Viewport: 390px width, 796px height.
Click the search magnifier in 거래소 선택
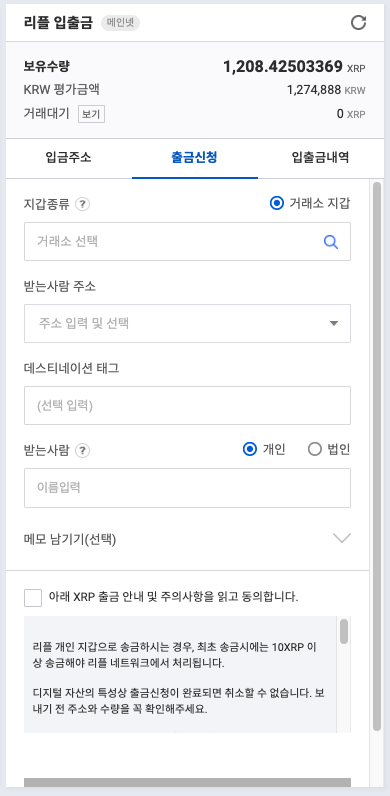(x=331, y=242)
